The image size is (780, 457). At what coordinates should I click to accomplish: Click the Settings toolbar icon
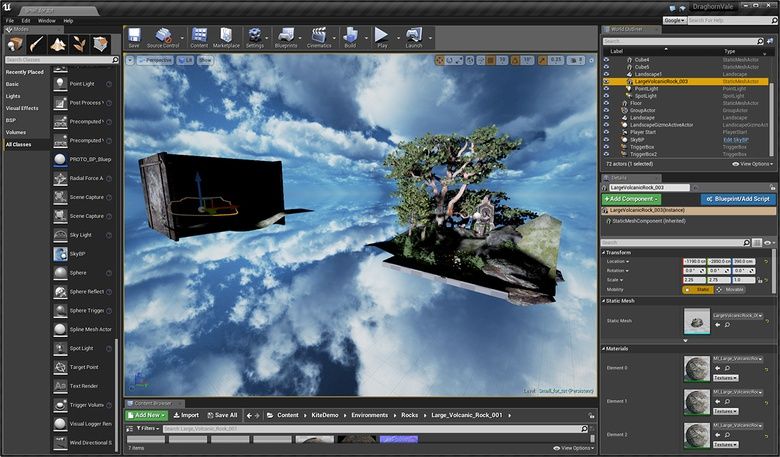255,35
